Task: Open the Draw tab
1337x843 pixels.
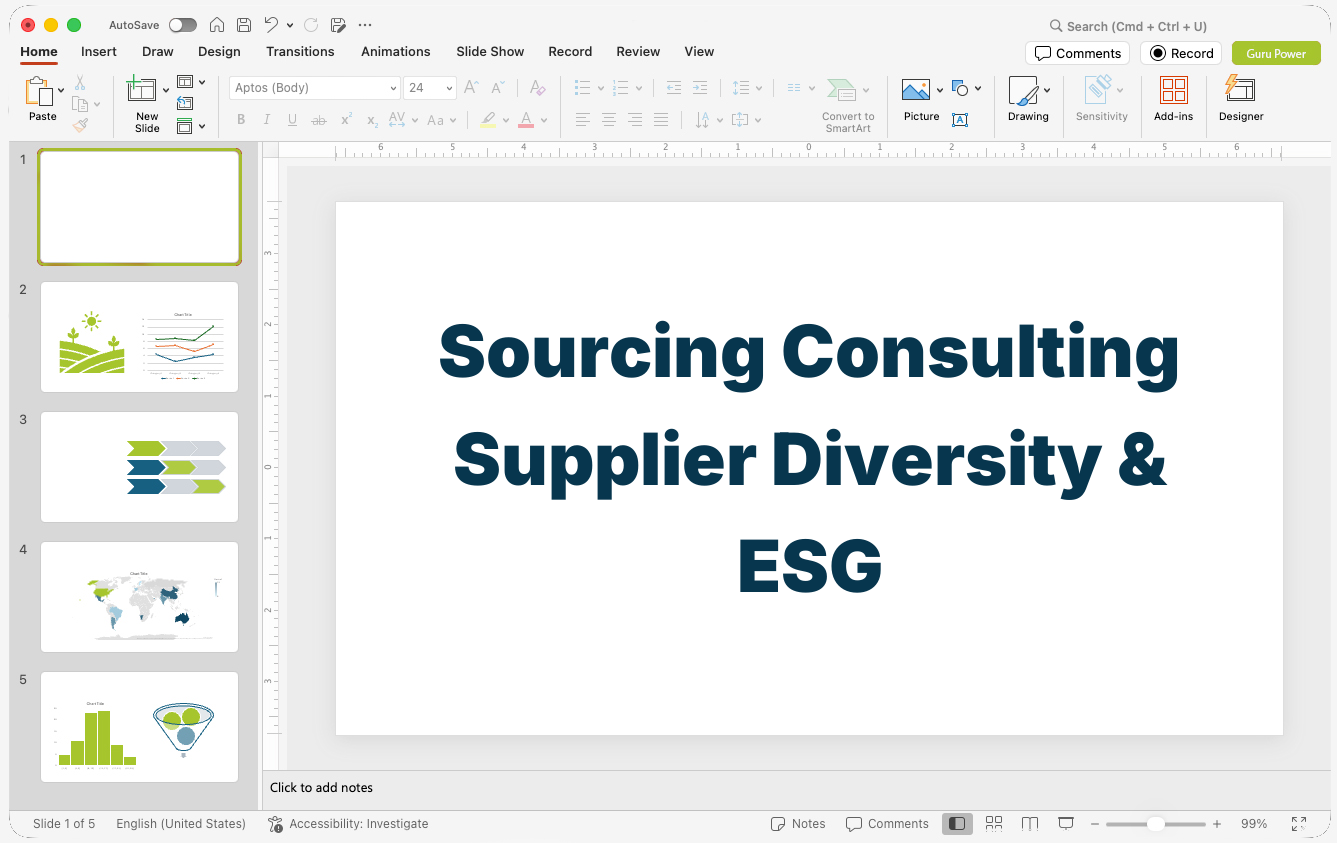Action: (158, 51)
